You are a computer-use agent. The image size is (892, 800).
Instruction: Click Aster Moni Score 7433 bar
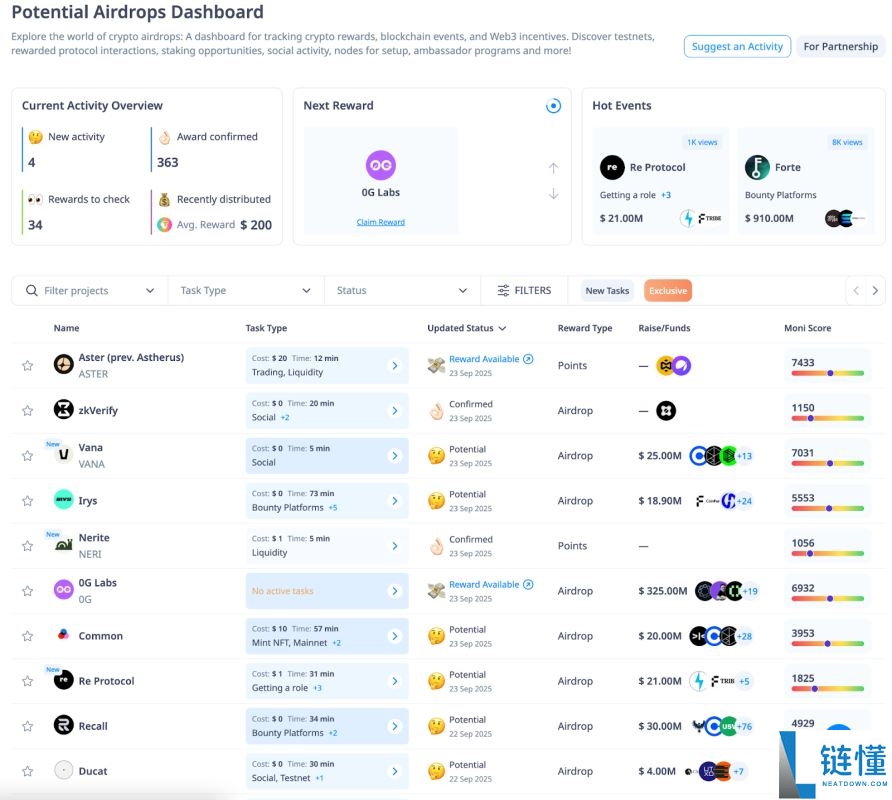[828, 373]
